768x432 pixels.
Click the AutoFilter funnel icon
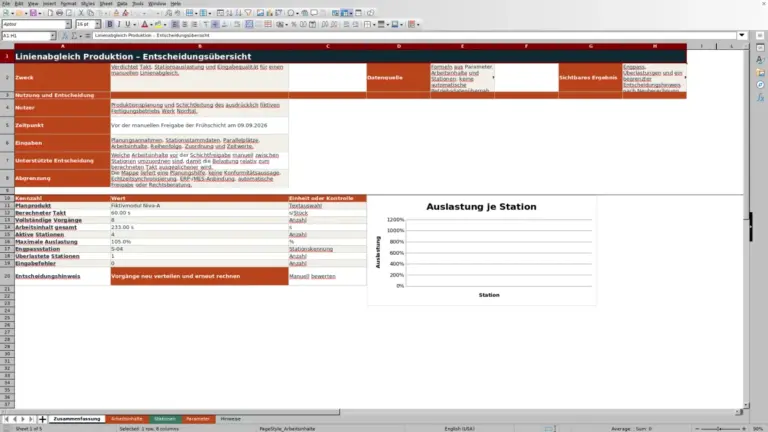[x=248, y=13]
